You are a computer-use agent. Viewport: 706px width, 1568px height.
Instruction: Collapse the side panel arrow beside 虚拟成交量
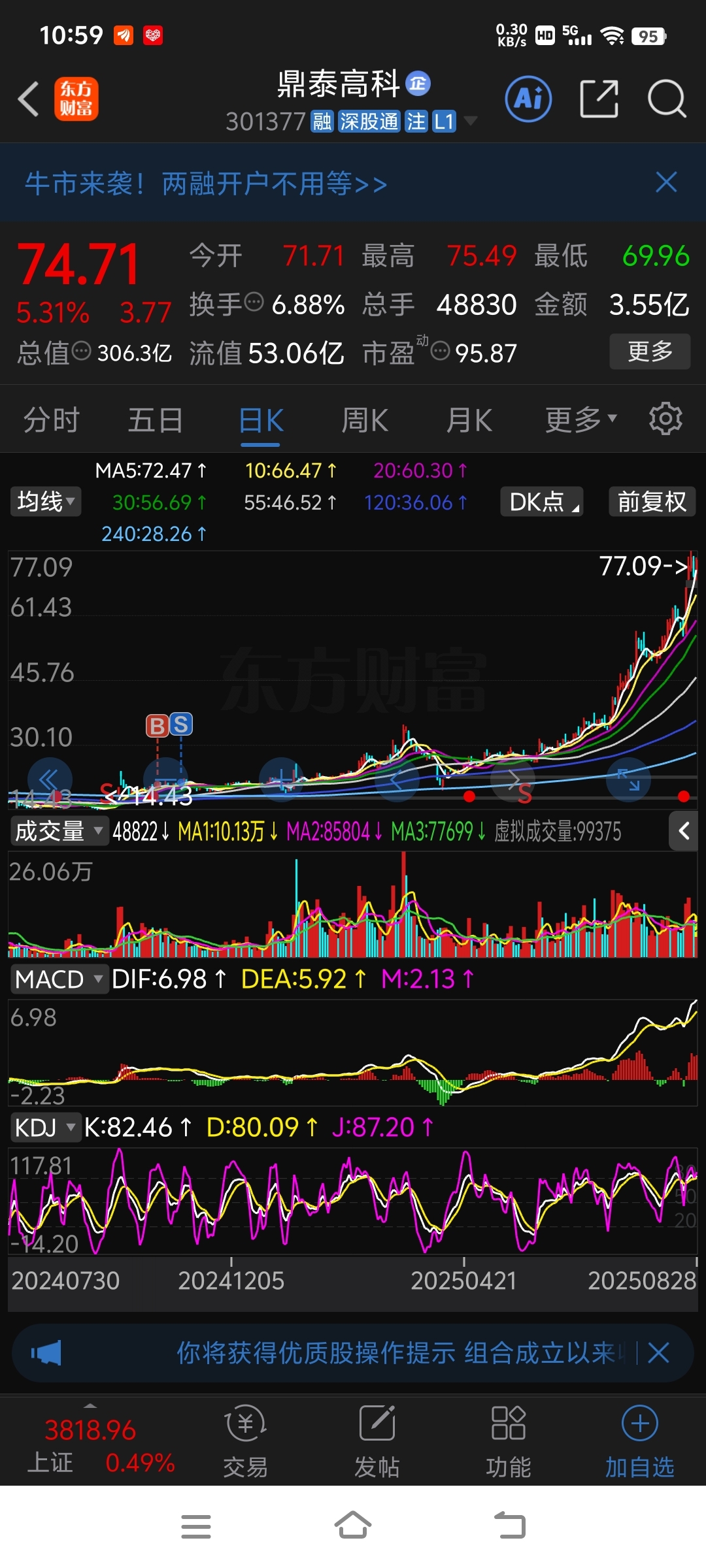click(684, 831)
